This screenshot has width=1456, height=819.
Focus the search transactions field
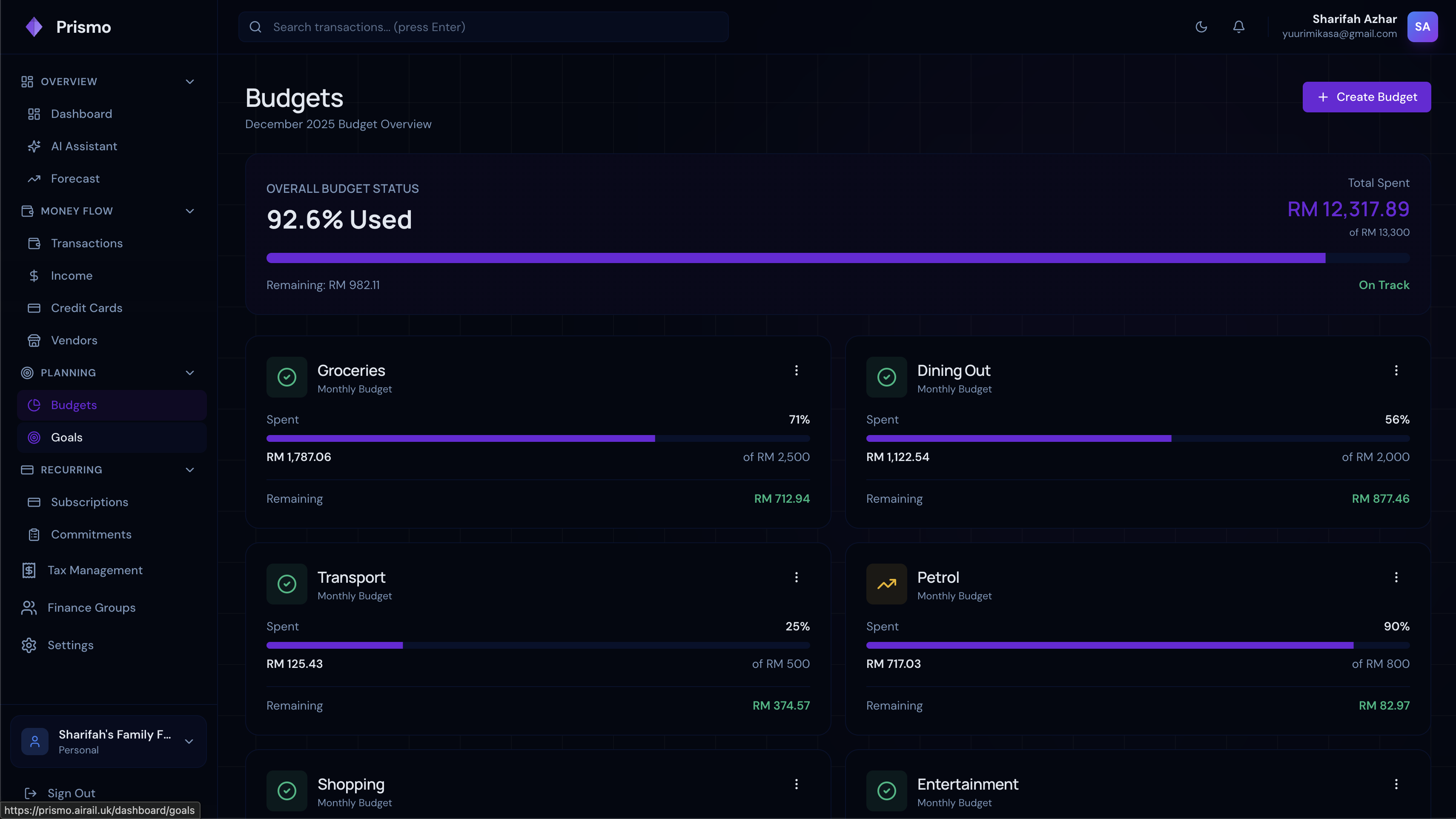pos(483,26)
